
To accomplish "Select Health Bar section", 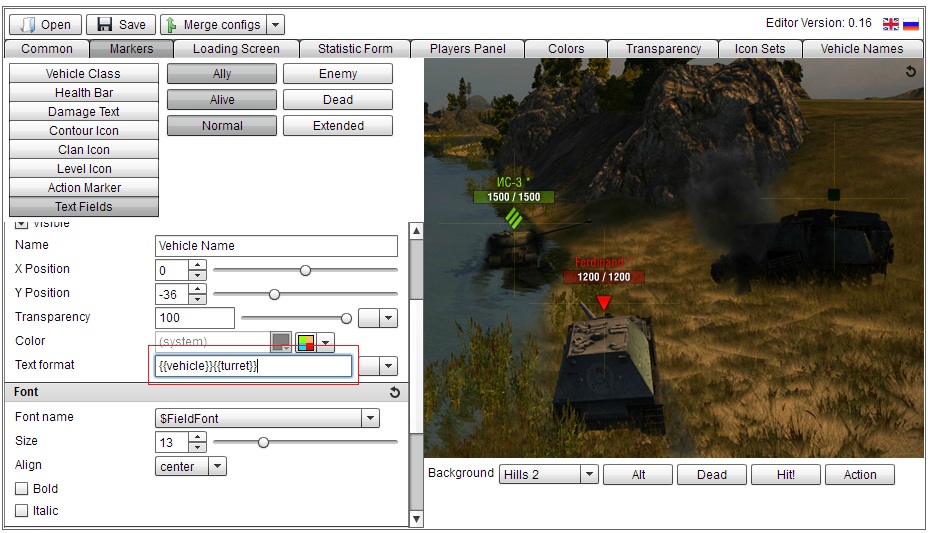I will [83, 92].
